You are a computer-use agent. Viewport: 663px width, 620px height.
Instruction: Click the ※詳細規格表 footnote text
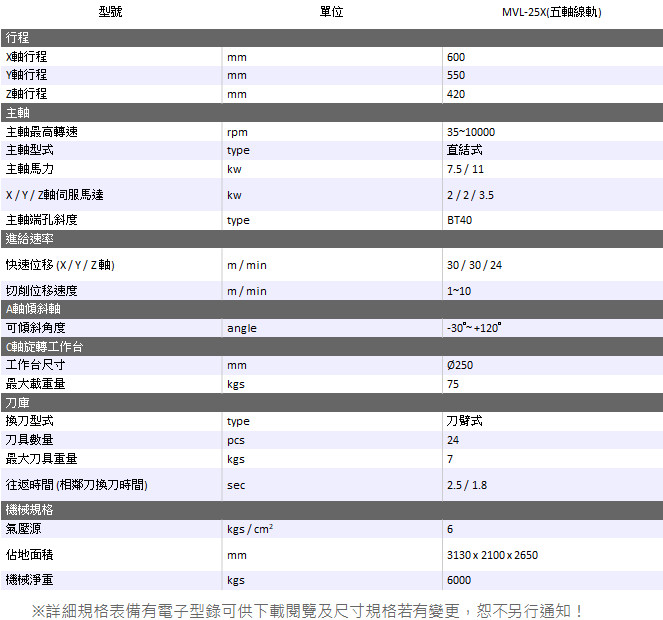coord(307,611)
